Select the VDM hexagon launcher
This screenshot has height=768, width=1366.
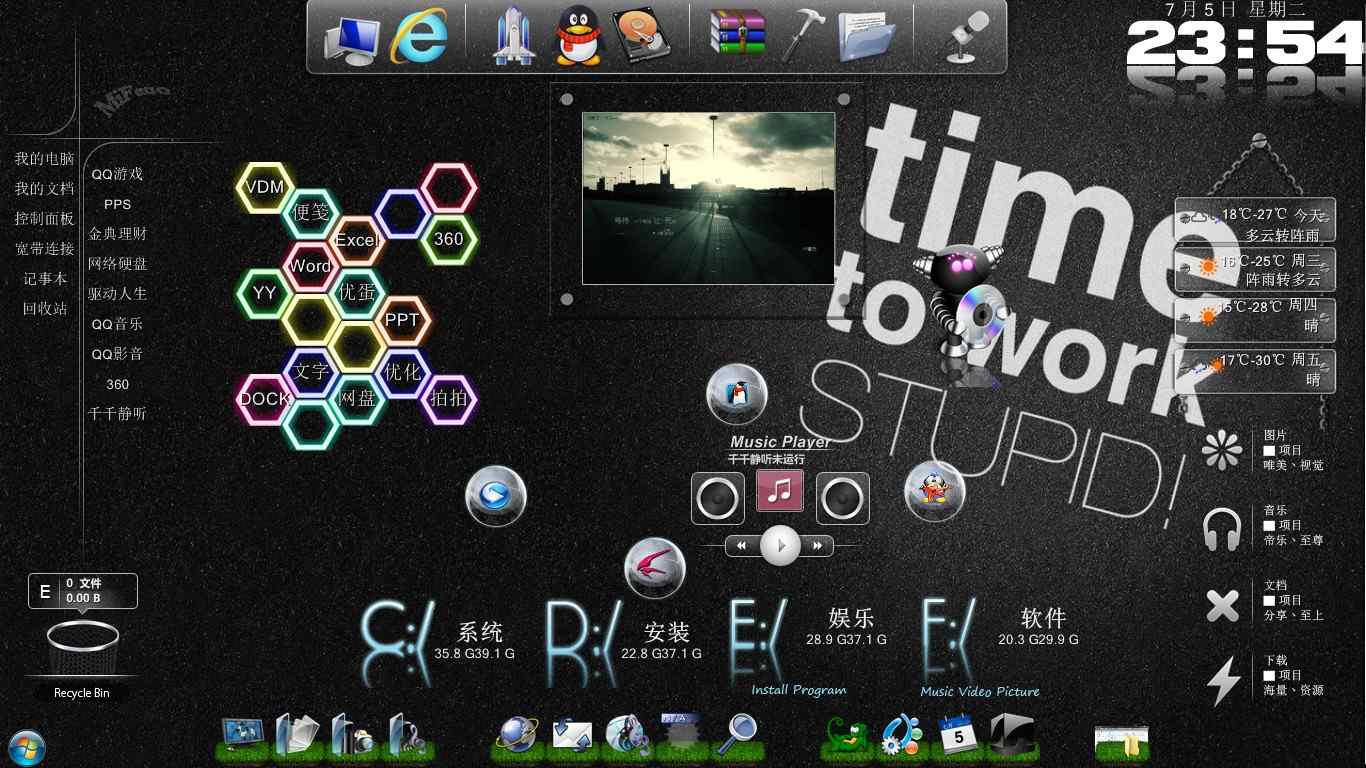[265, 187]
